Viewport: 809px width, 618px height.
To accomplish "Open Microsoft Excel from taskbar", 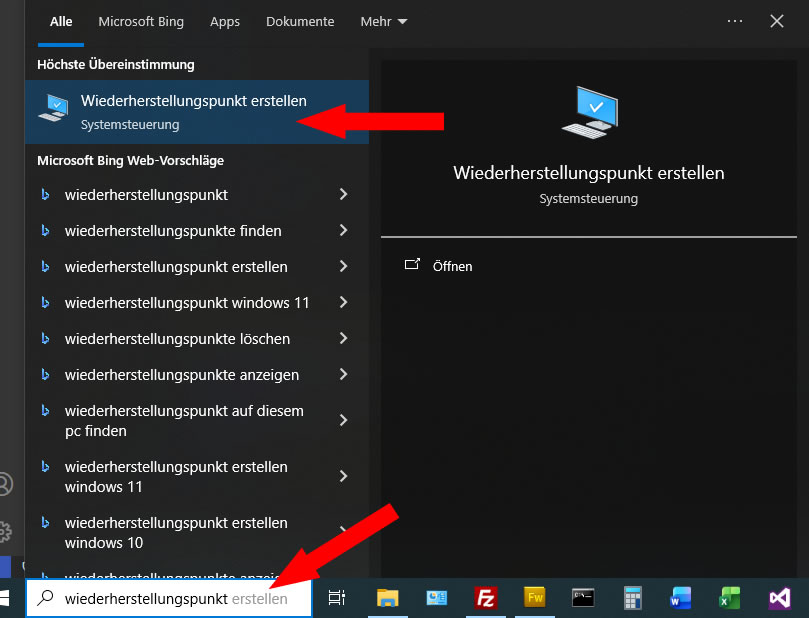I will (x=729, y=598).
